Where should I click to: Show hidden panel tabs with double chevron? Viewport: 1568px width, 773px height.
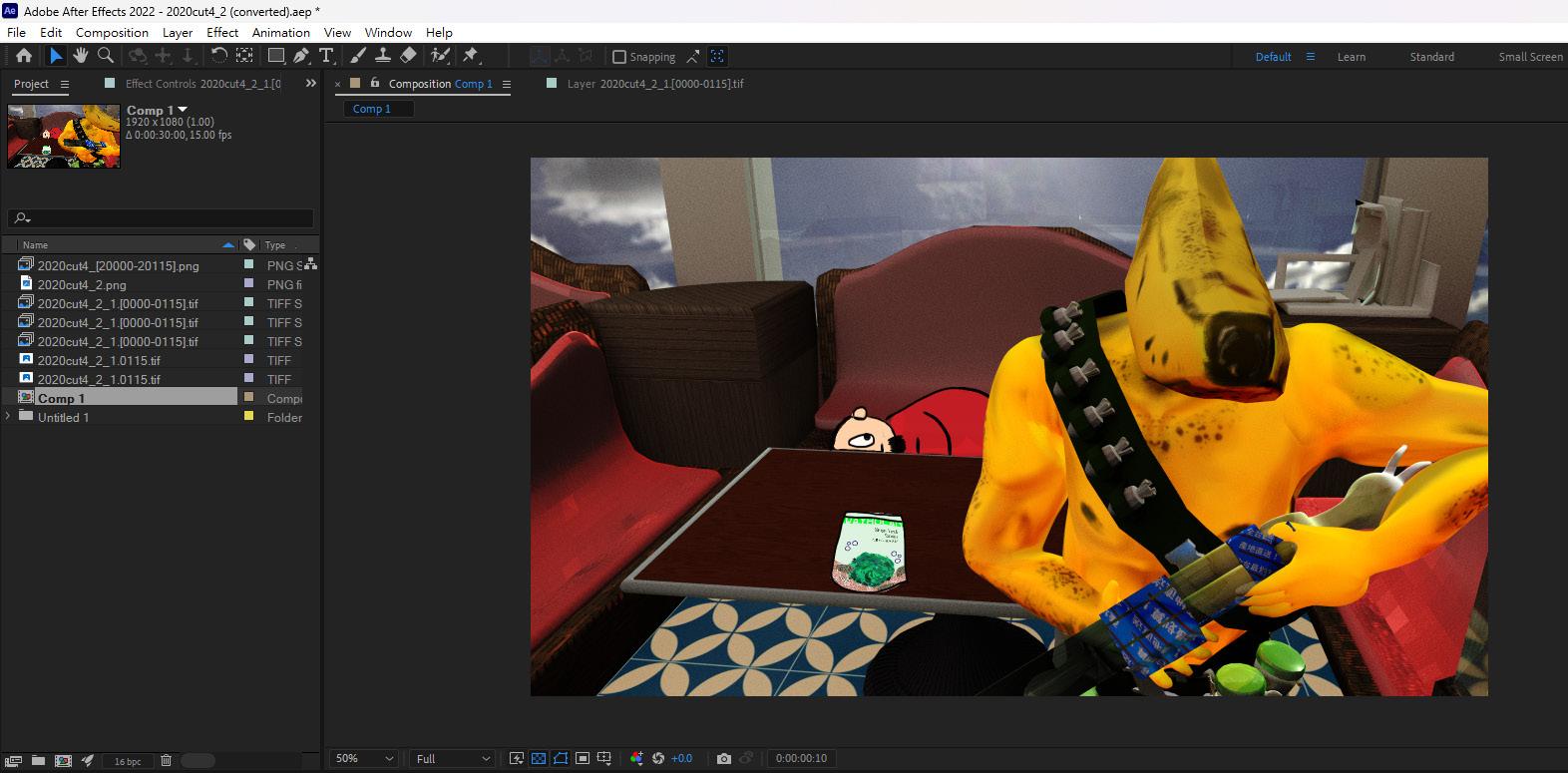click(310, 83)
